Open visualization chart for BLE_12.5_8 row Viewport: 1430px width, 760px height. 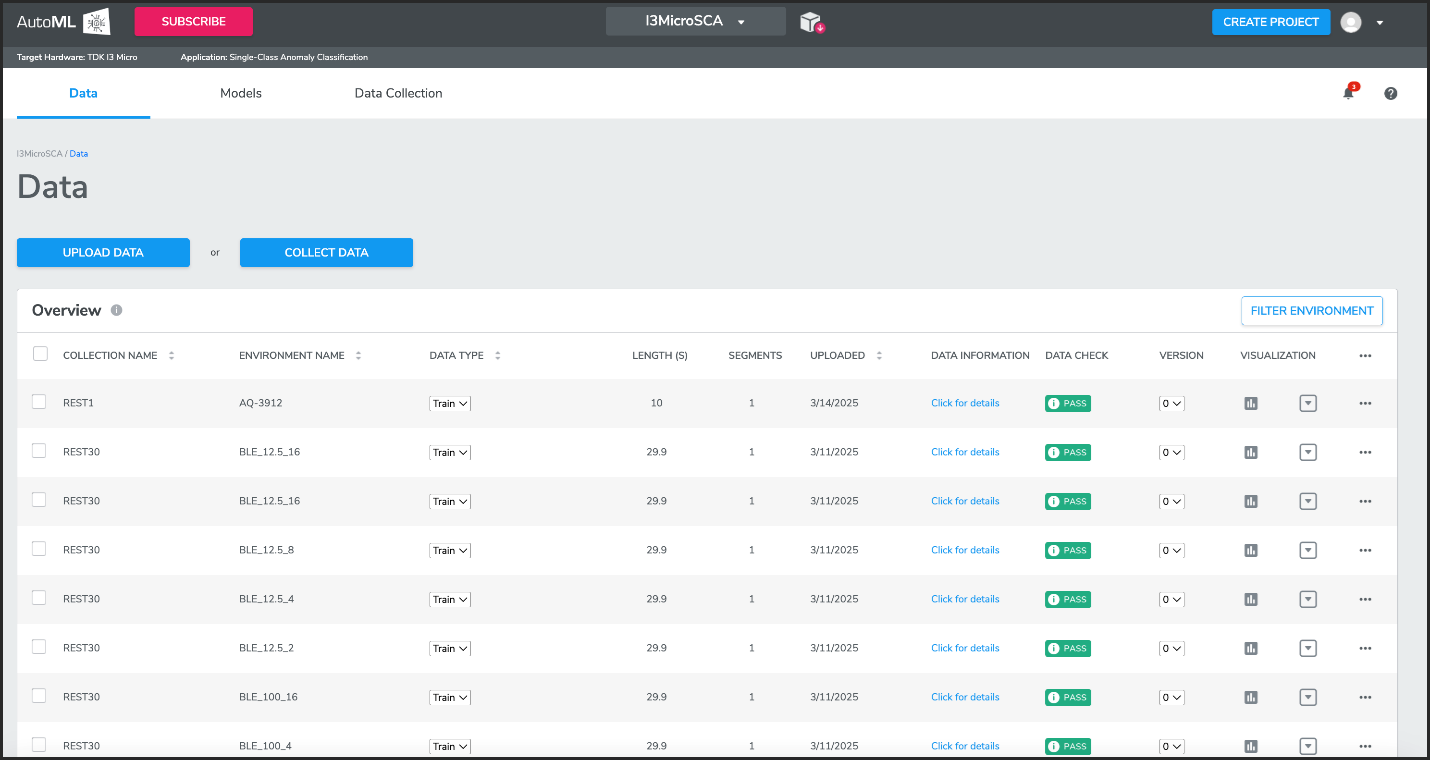click(1250, 550)
